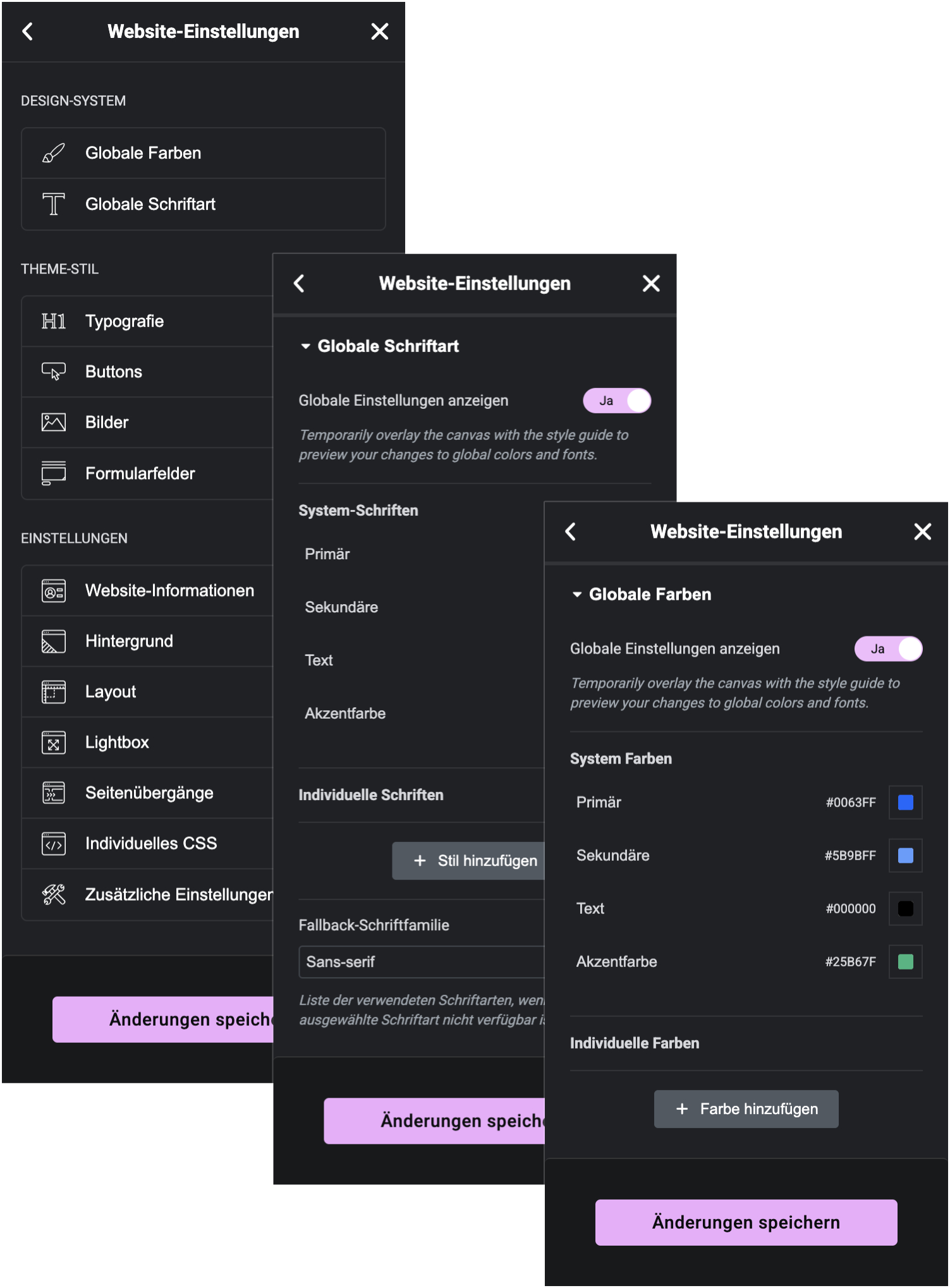Click the Bilder image icon
This screenshot has width=950, height=1288.
coord(53,422)
